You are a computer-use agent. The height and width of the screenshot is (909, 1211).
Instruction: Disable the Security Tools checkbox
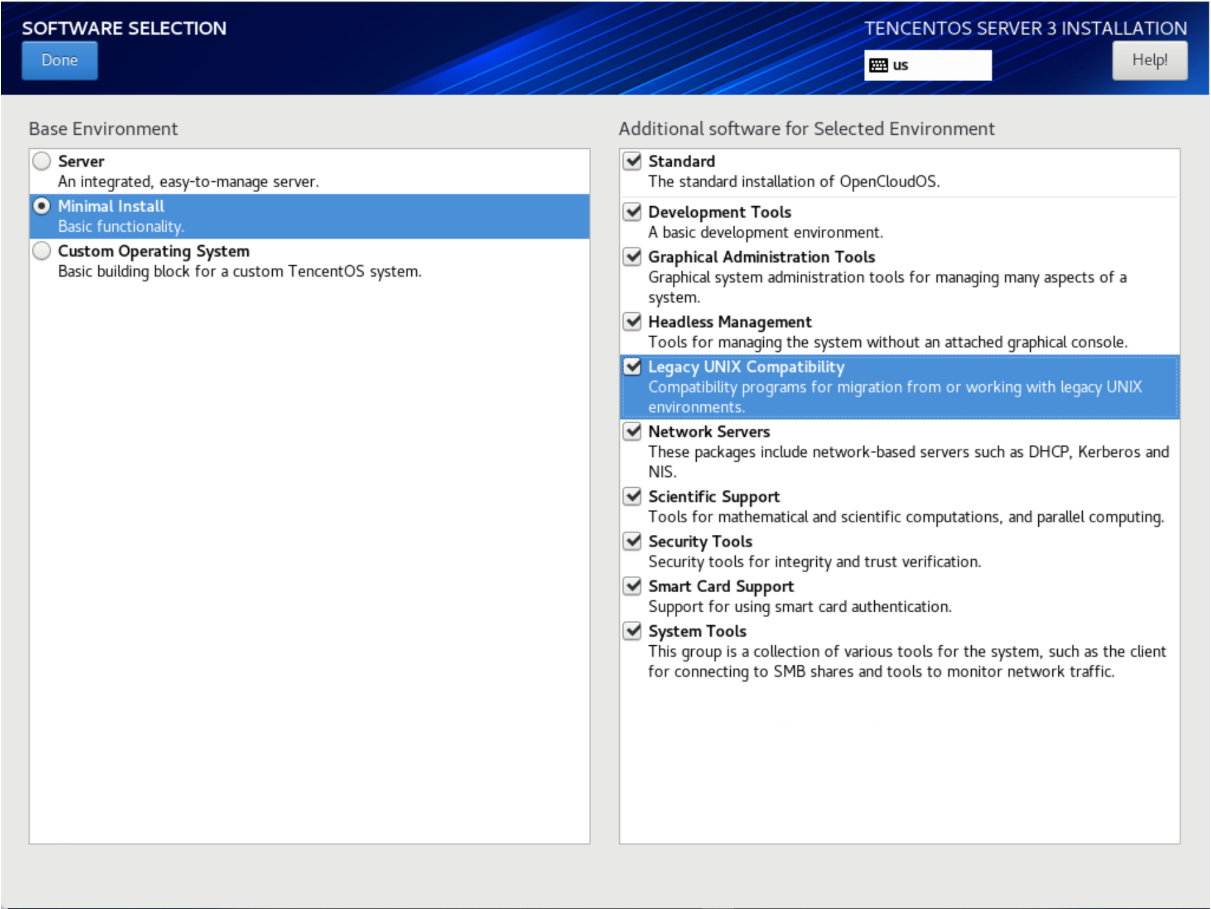(632, 542)
